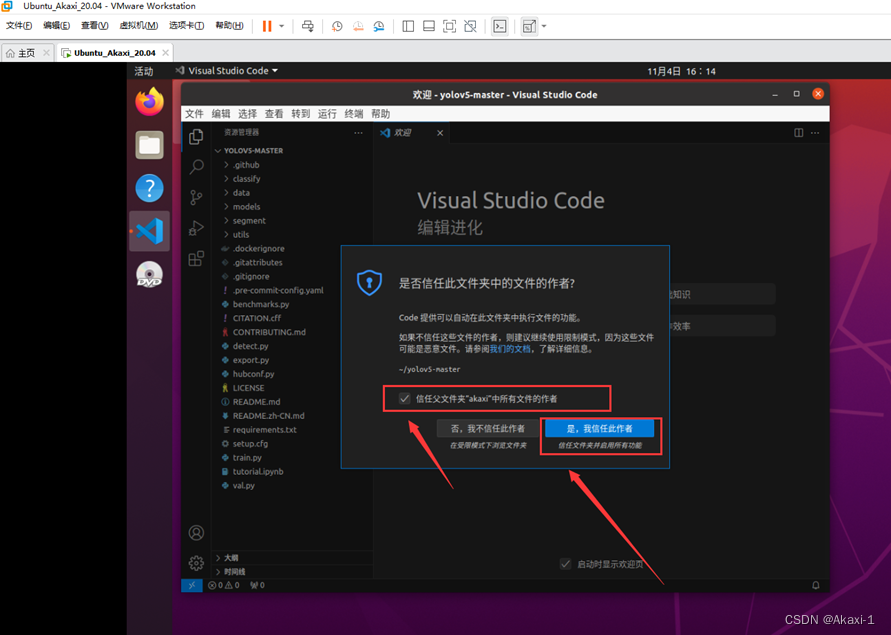Click the remote window indicator in status bar
This screenshot has width=891, height=635.
click(x=191, y=585)
